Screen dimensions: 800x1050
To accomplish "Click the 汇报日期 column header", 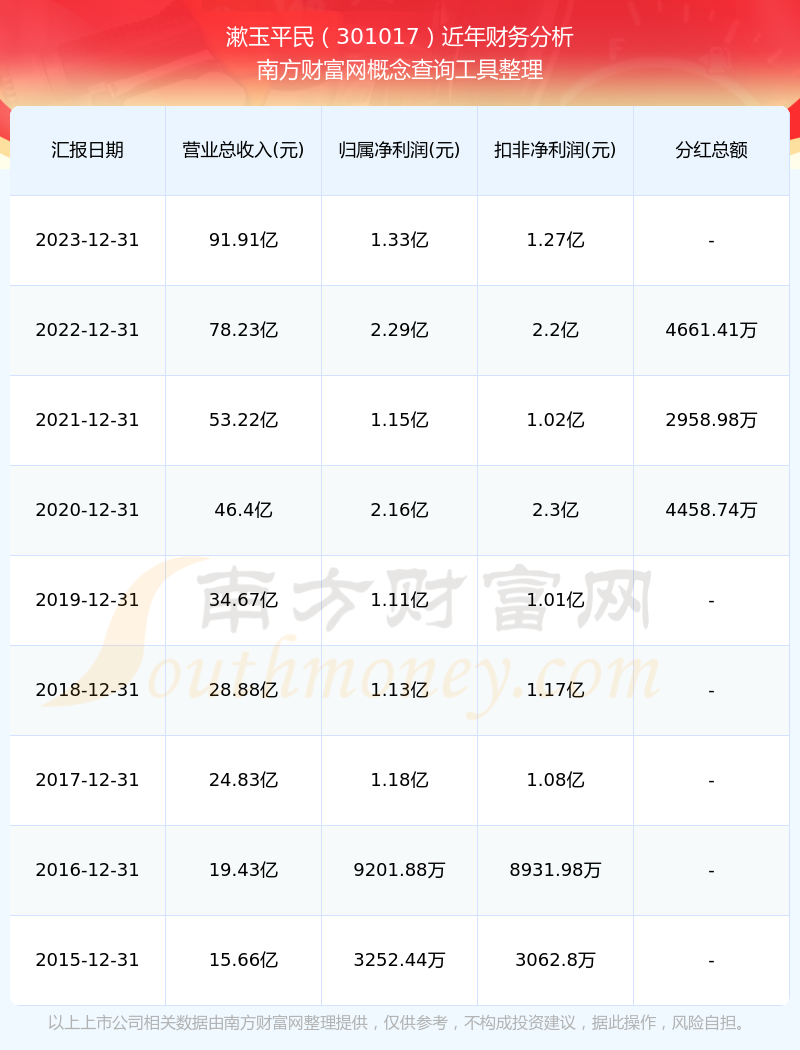I will (x=88, y=150).
